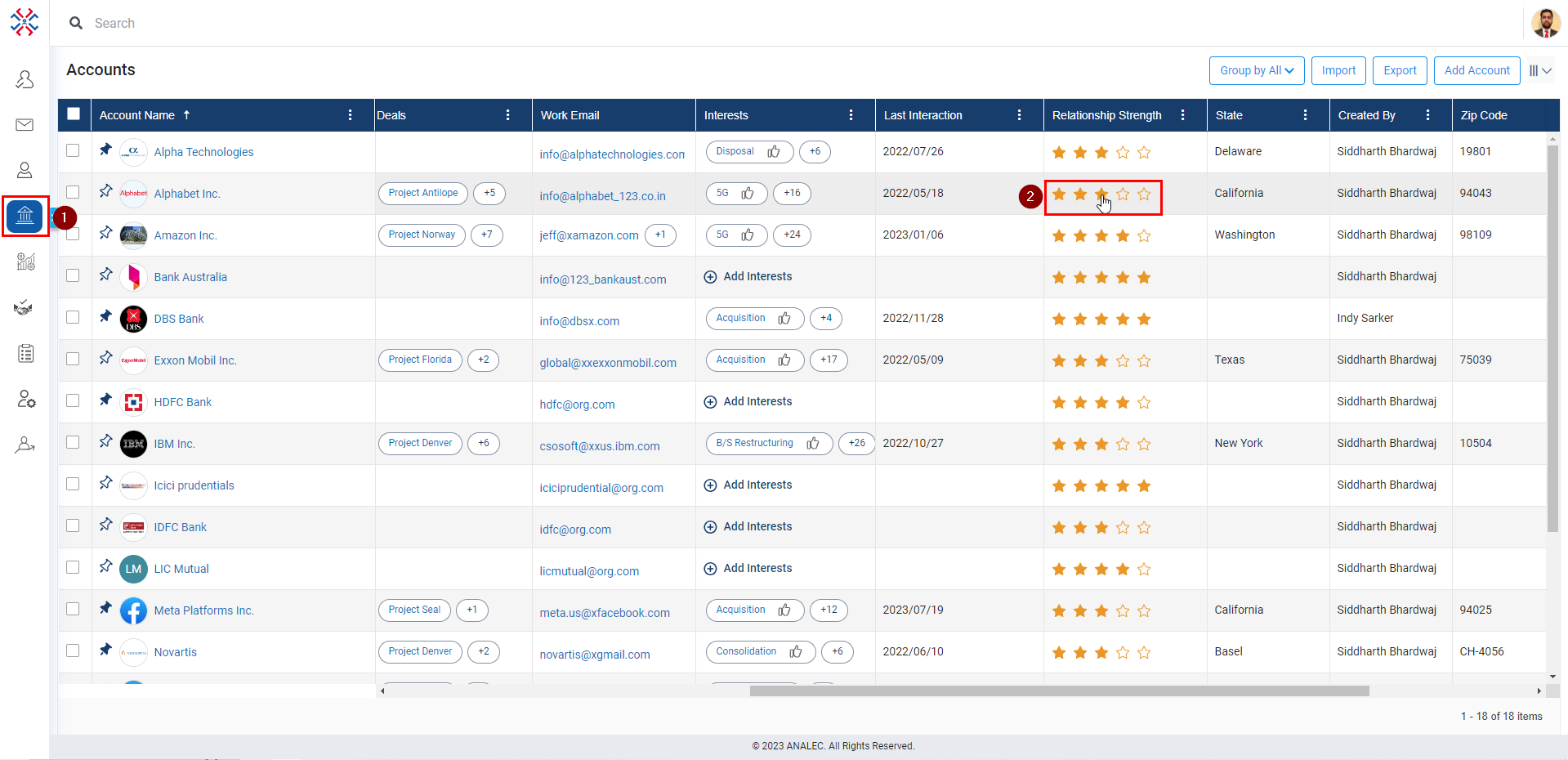The image size is (1568, 760).
Task: Unpin the DBS Bank account
Action: (x=105, y=316)
